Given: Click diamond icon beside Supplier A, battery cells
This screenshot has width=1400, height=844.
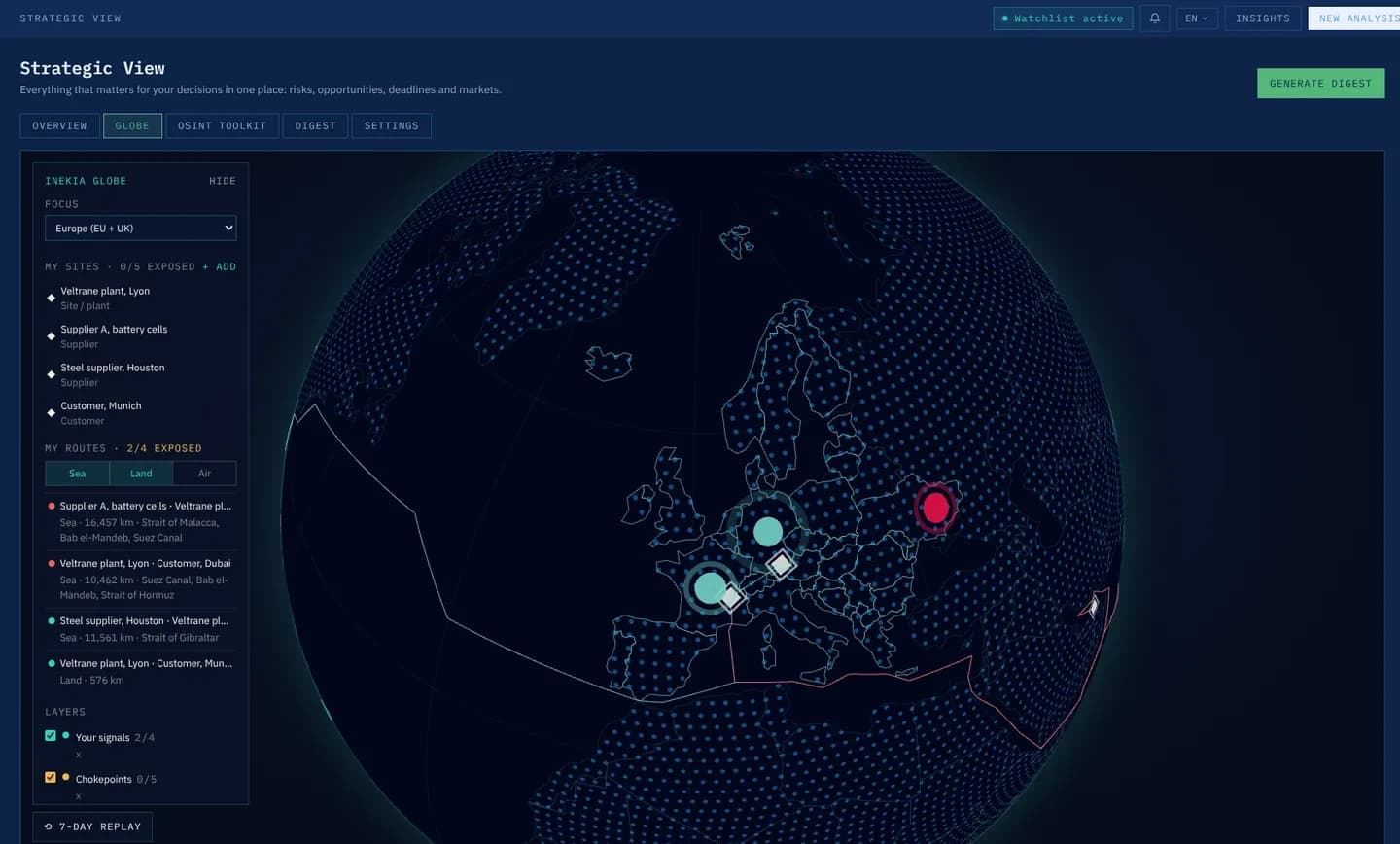Looking at the screenshot, I should tap(51, 336).
